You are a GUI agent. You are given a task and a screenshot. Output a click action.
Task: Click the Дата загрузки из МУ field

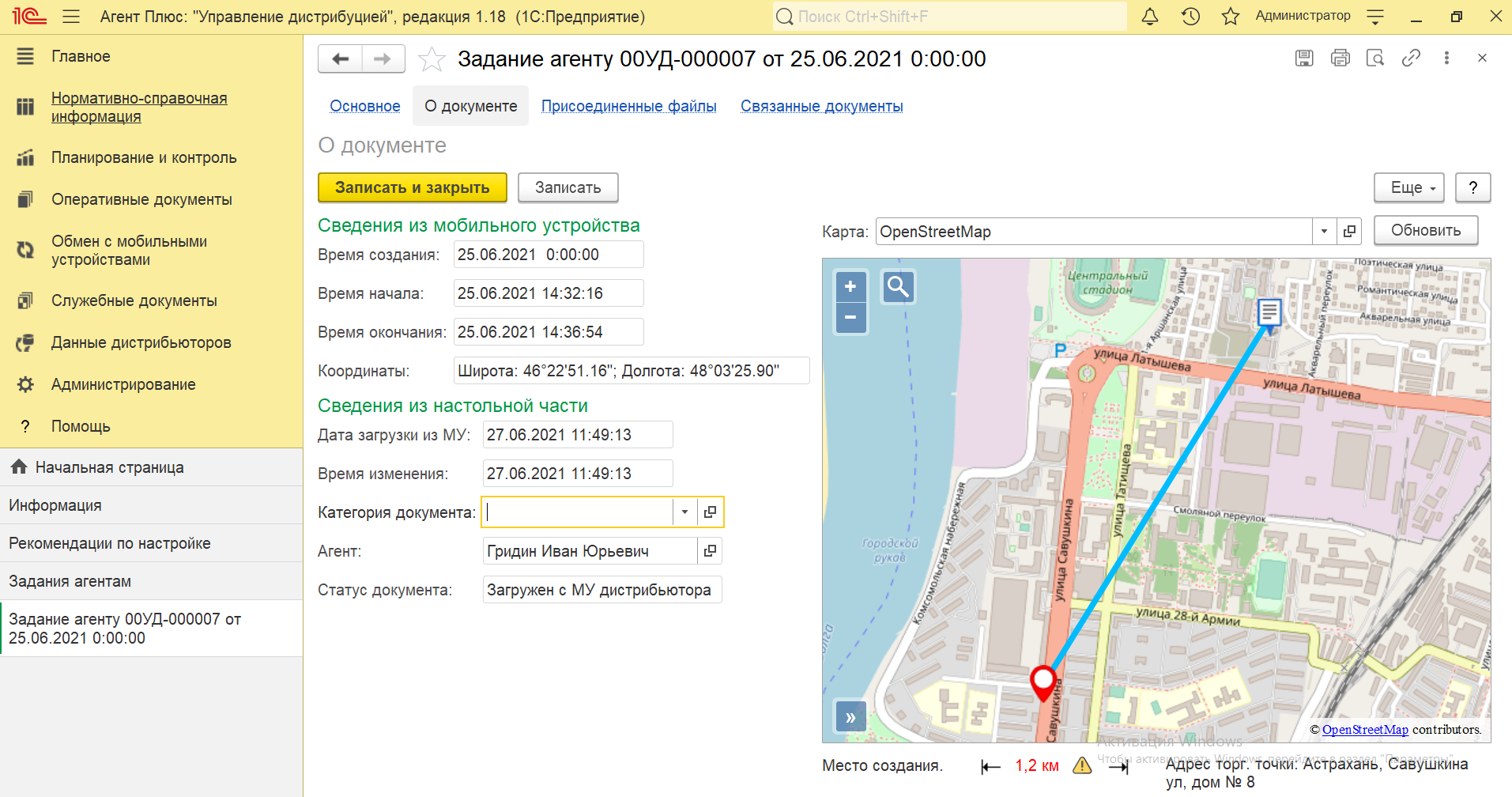(x=578, y=435)
